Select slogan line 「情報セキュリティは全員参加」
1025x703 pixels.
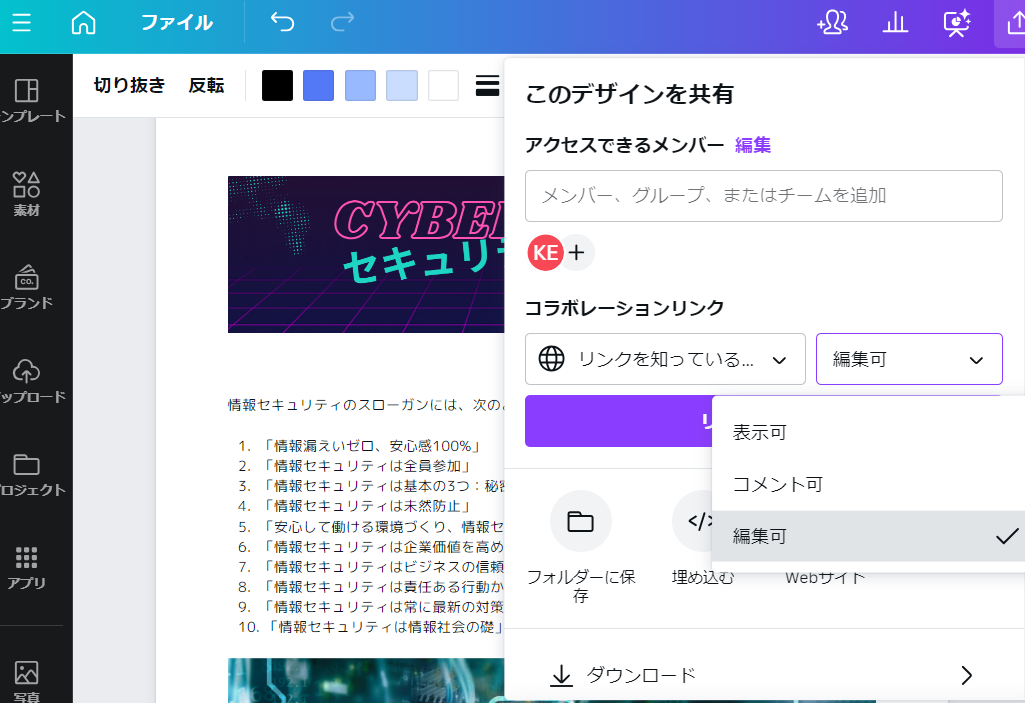pos(367,466)
